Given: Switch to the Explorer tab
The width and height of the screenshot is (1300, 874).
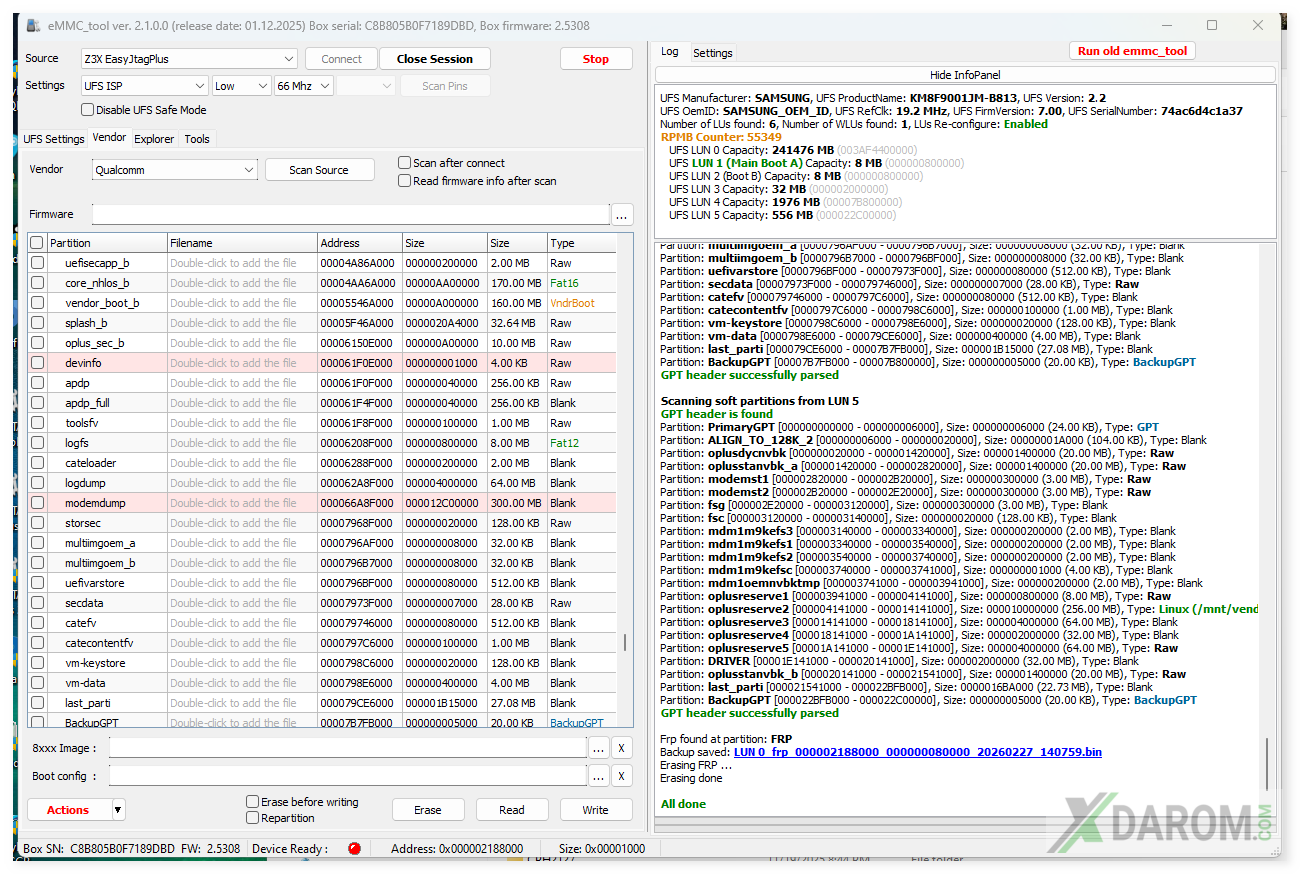Looking at the screenshot, I should point(154,139).
